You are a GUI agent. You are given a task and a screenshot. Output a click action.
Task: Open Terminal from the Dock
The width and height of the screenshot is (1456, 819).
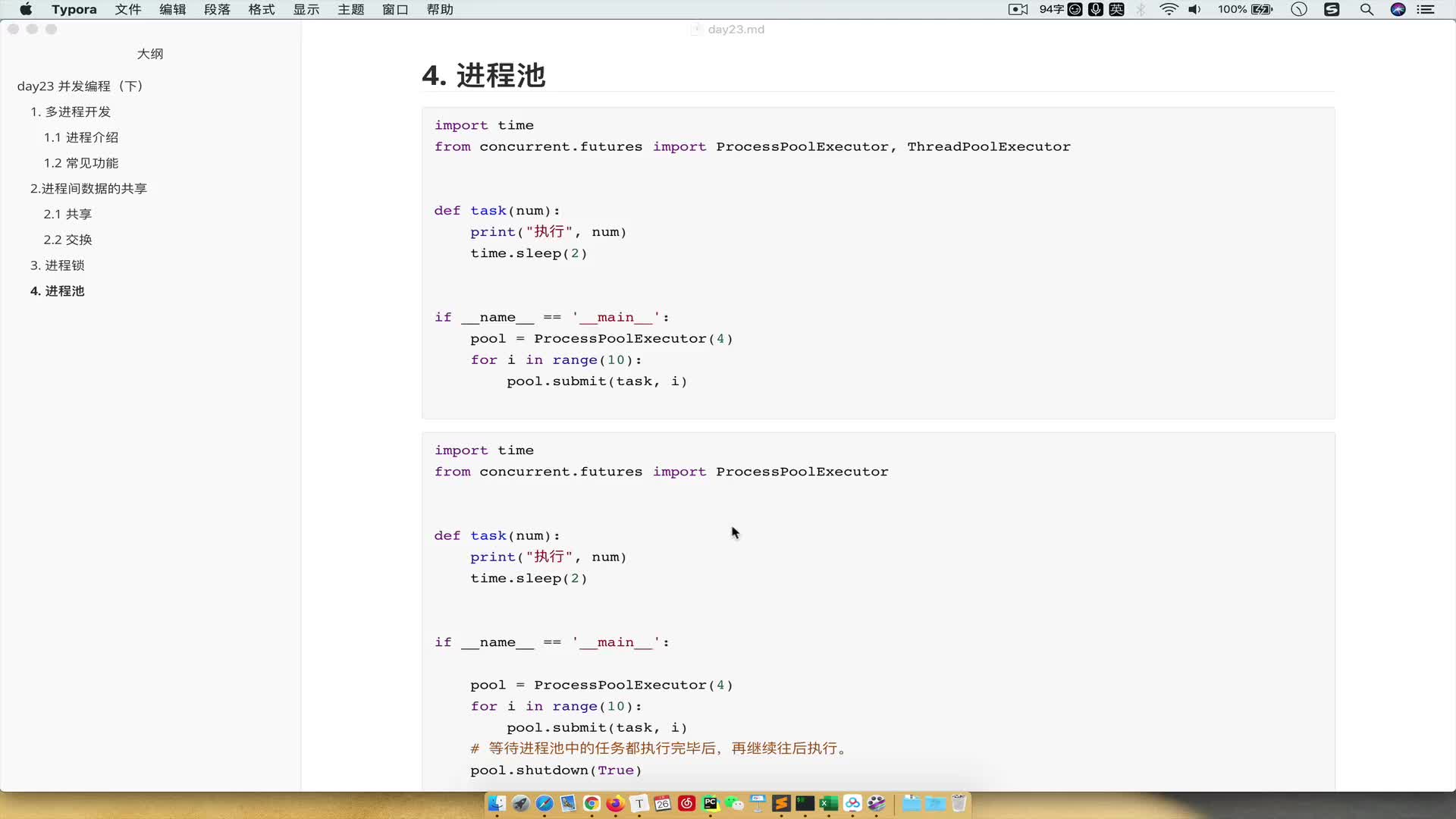coord(805,804)
